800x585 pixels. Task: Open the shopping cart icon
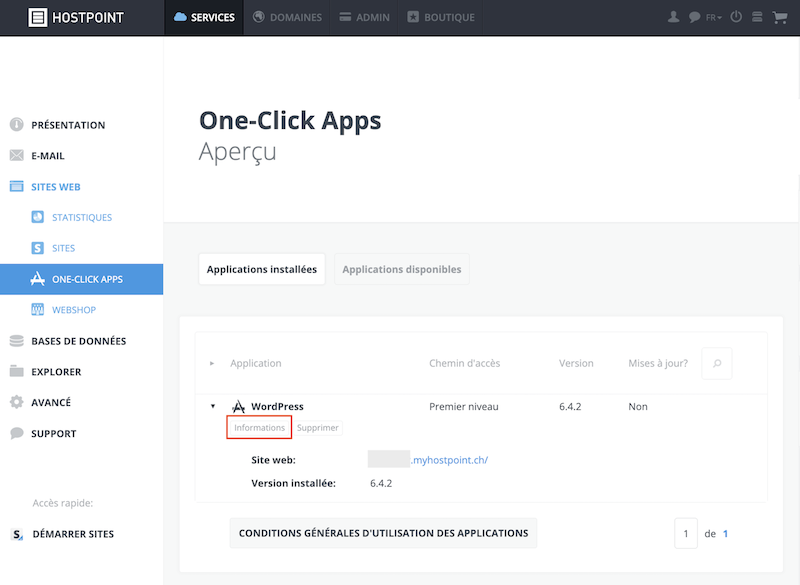coord(780,17)
